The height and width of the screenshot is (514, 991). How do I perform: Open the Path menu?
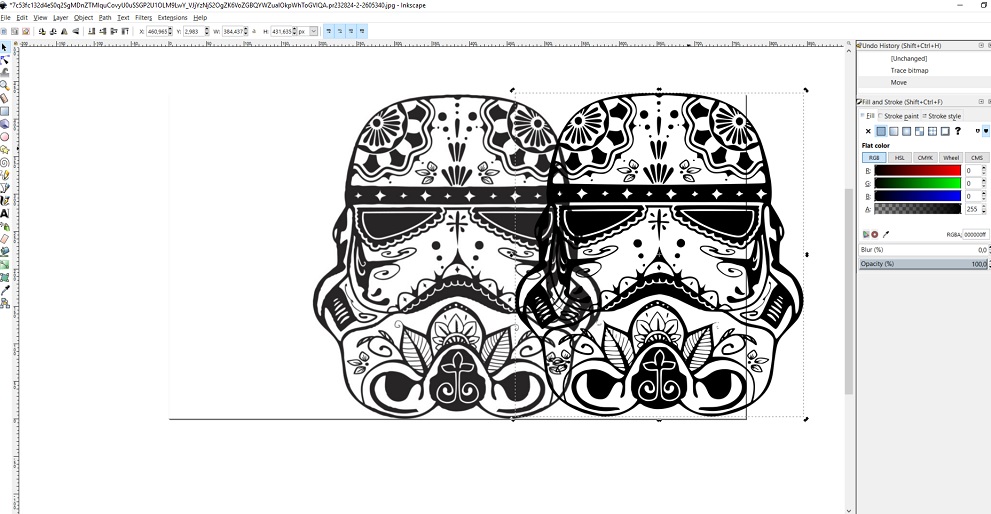(x=105, y=18)
